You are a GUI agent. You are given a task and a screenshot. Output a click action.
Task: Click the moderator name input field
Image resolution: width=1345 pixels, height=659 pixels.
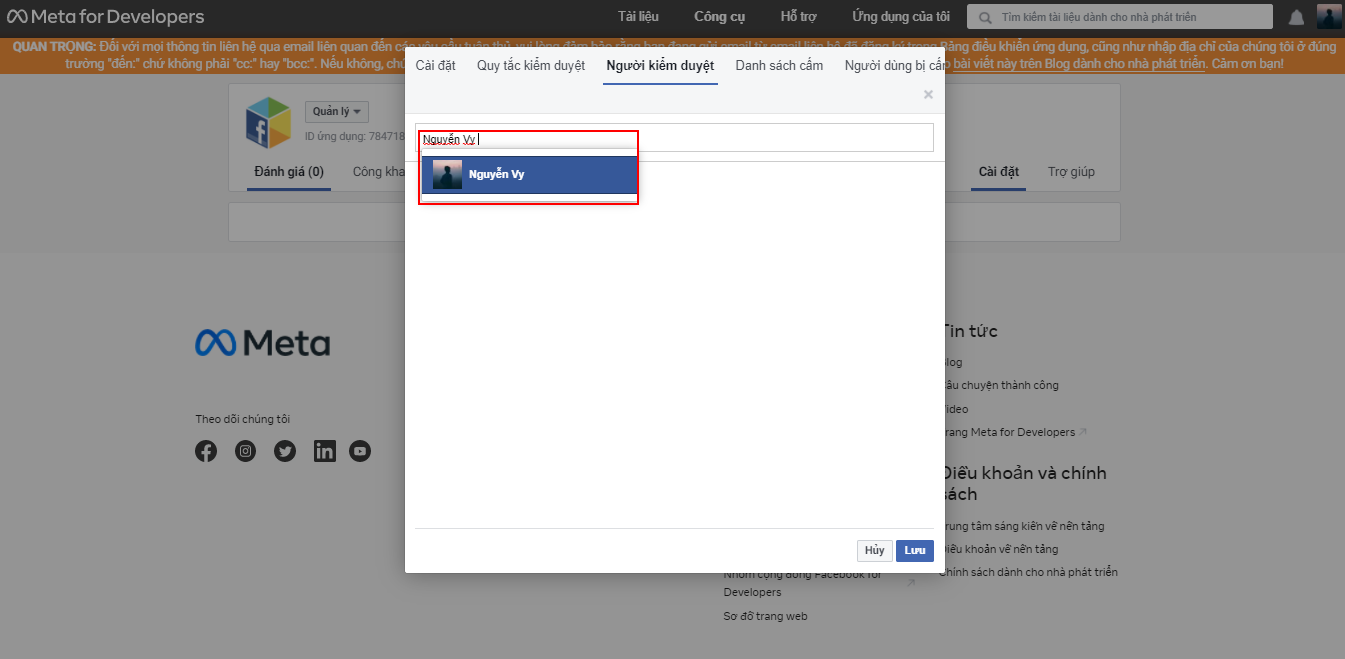(x=700, y=138)
